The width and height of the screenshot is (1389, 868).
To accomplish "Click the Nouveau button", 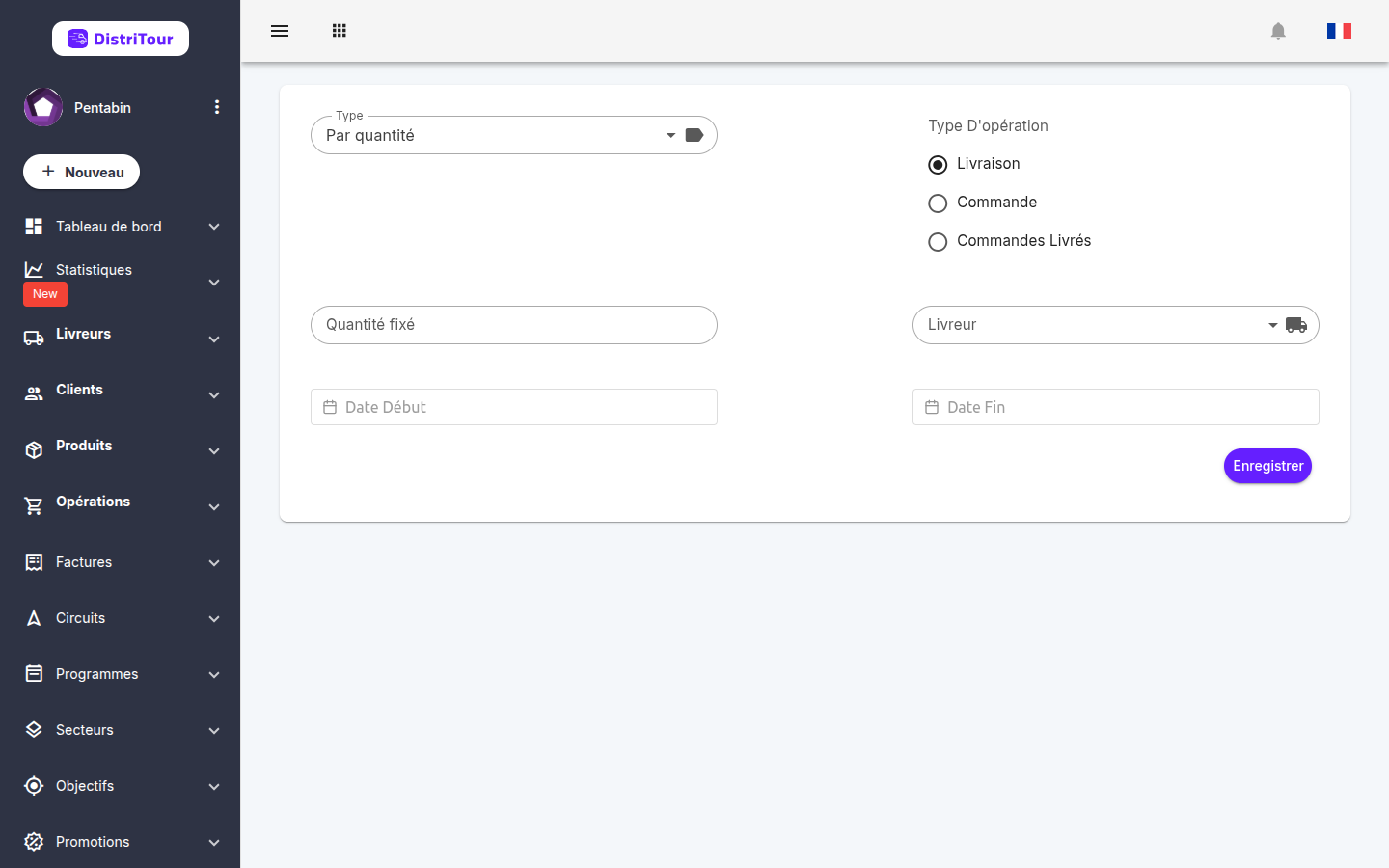I will coord(81,172).
